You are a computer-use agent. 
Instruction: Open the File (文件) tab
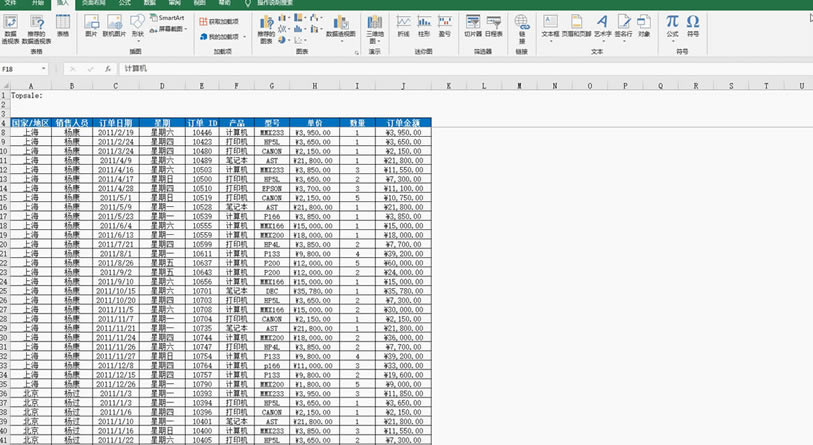click(x=10, y=3)
